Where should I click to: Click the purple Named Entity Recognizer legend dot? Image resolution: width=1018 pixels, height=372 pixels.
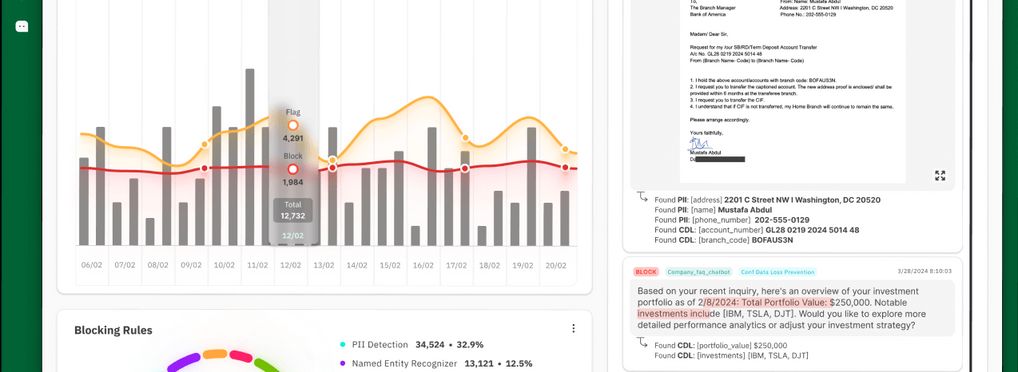pyautogui.click(x=342, y=364)
